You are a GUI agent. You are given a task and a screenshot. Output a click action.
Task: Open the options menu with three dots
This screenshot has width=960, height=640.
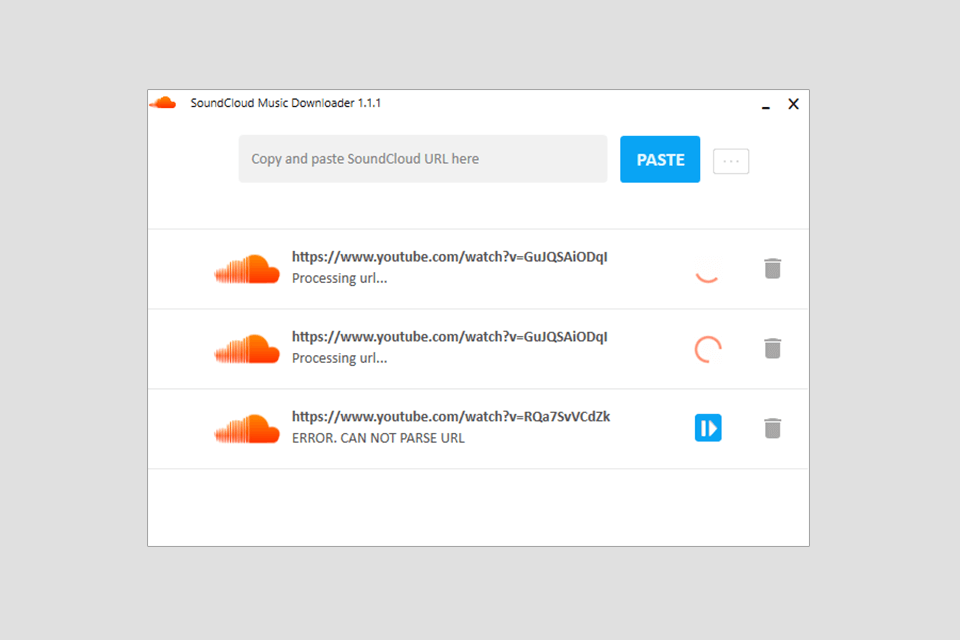[731, 160]
